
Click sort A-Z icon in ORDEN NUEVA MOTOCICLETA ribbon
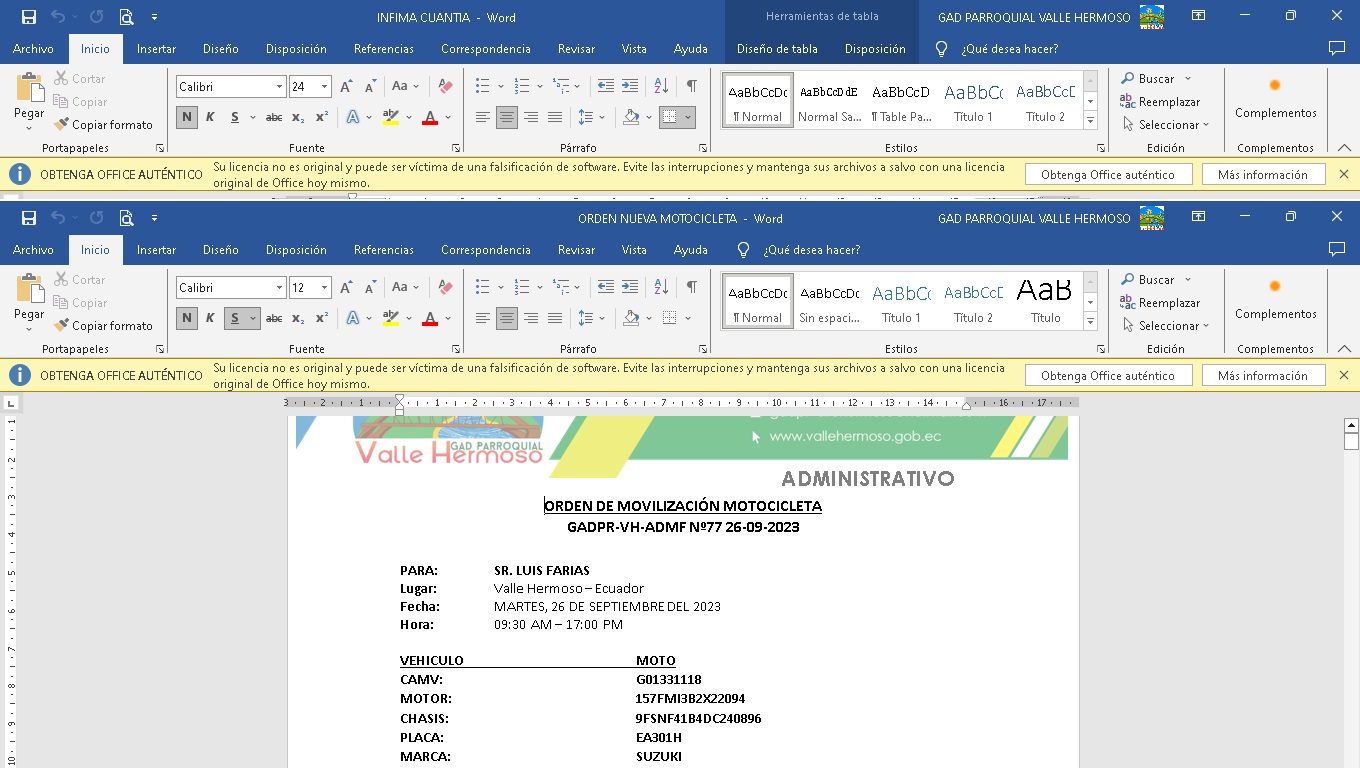pos(661,287)
